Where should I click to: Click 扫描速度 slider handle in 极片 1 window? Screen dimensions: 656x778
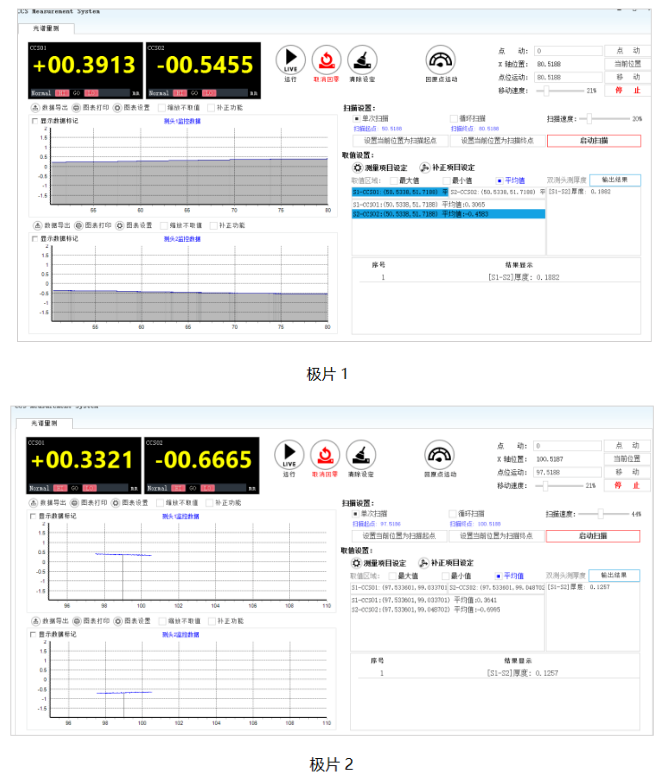tap(589, 119)
